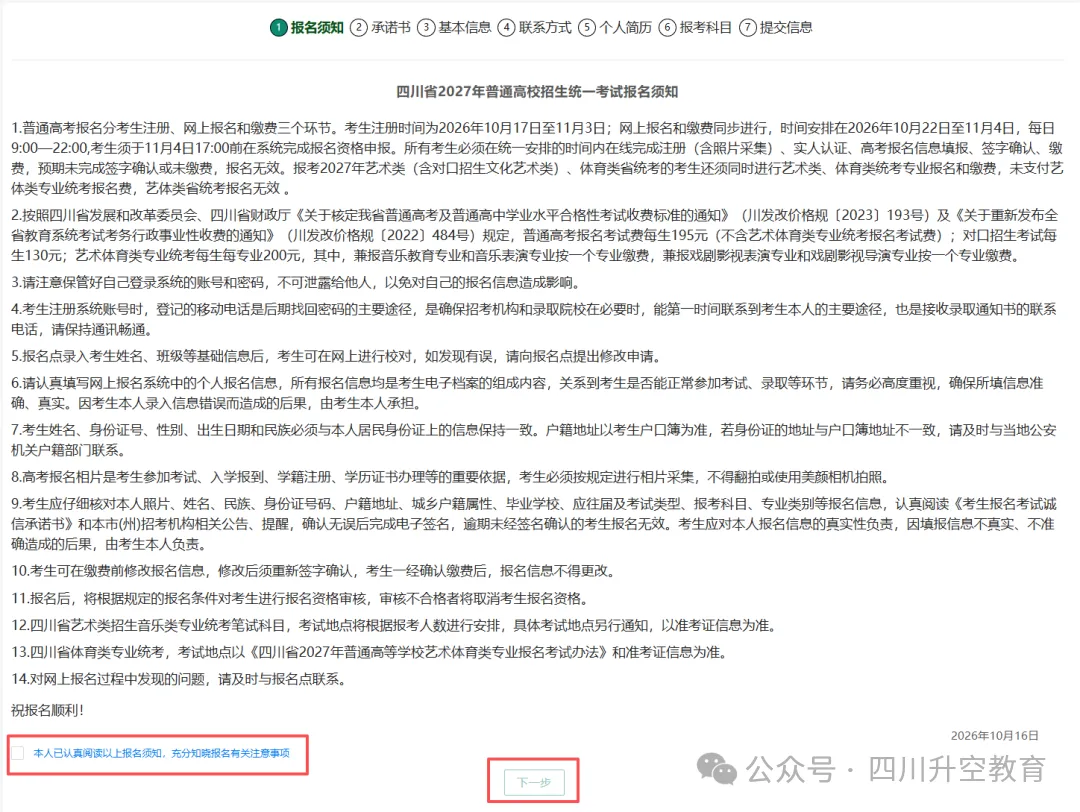1080x812 pixels.
Task: Click the title 四川省2027年普通高校招生统一考试报名须知
Action: coord(537,92)
